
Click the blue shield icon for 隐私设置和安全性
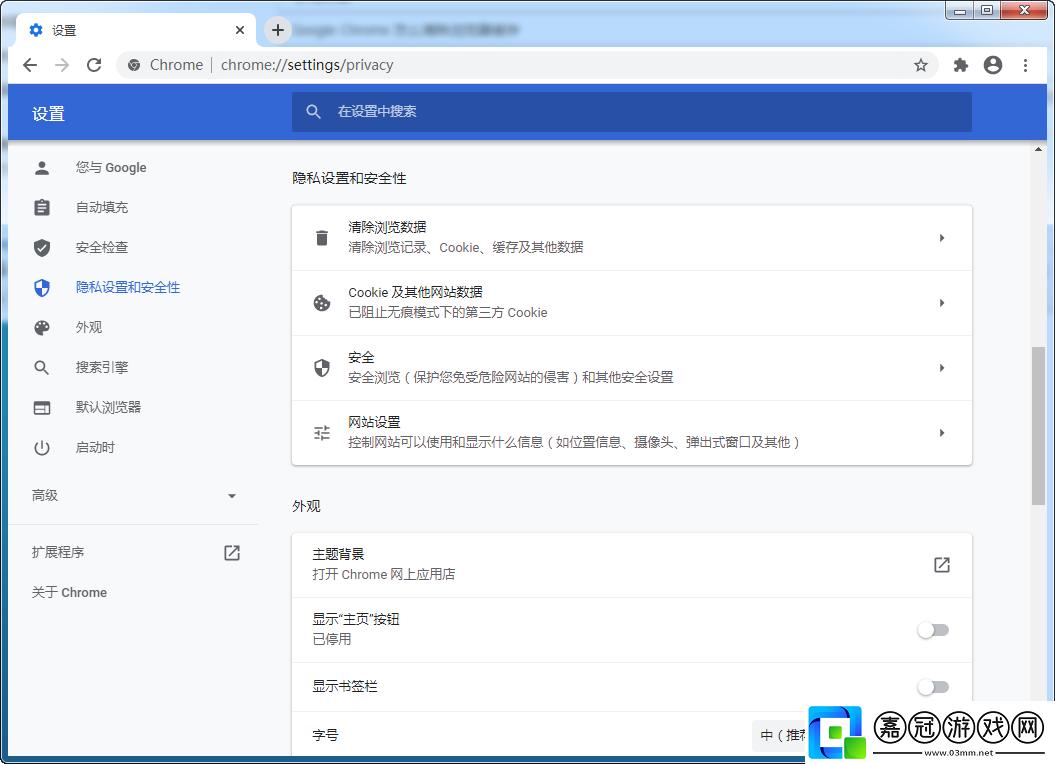pyautogui.click(x=42, y=287)
